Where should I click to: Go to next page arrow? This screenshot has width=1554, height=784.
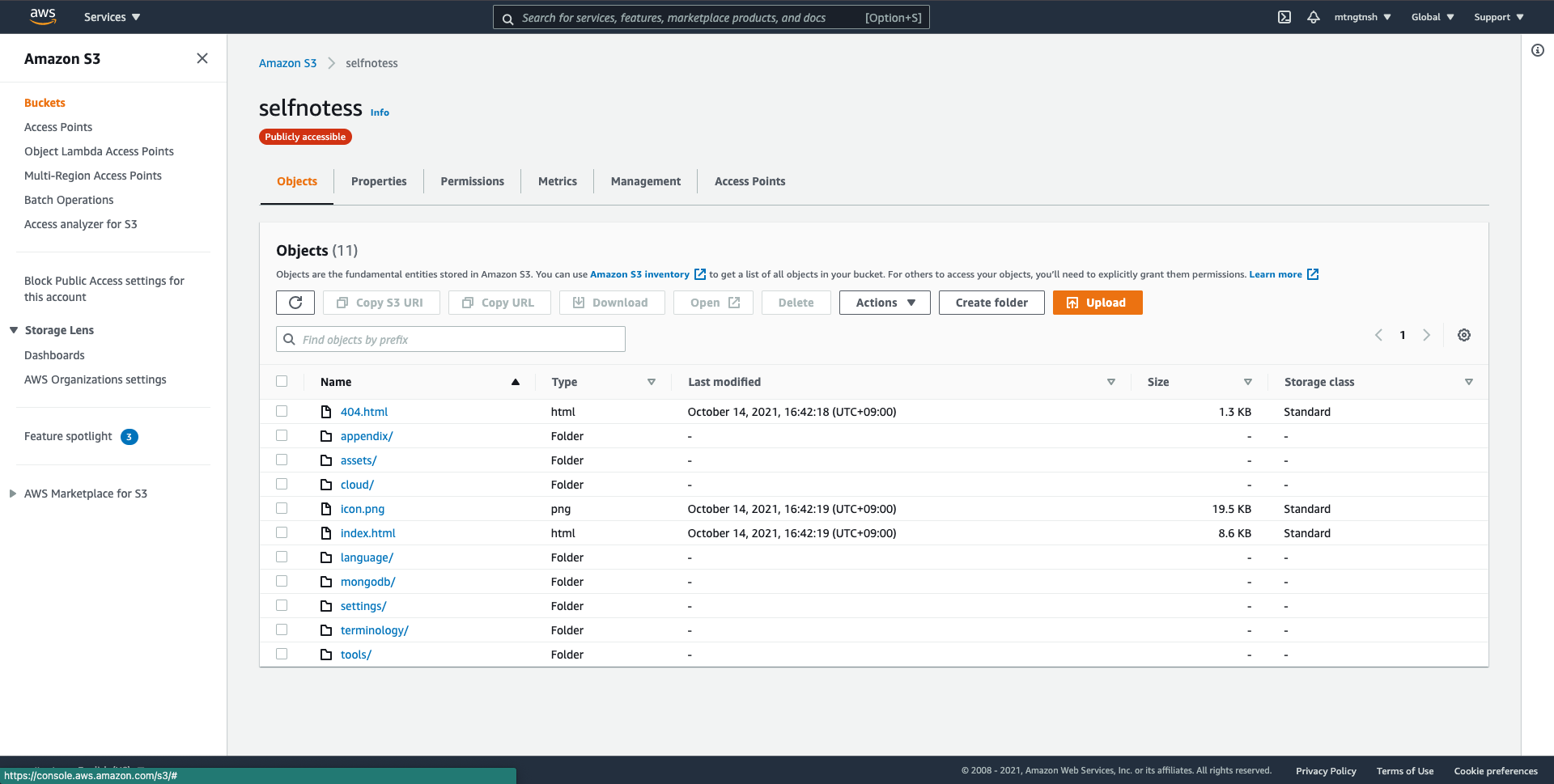tap(1427, 335)
